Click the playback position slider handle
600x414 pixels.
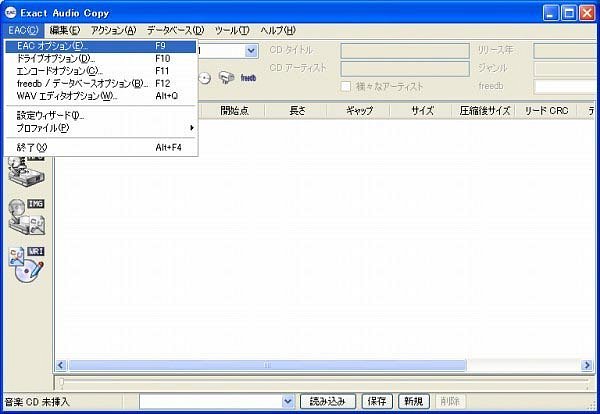pos(61,382)
